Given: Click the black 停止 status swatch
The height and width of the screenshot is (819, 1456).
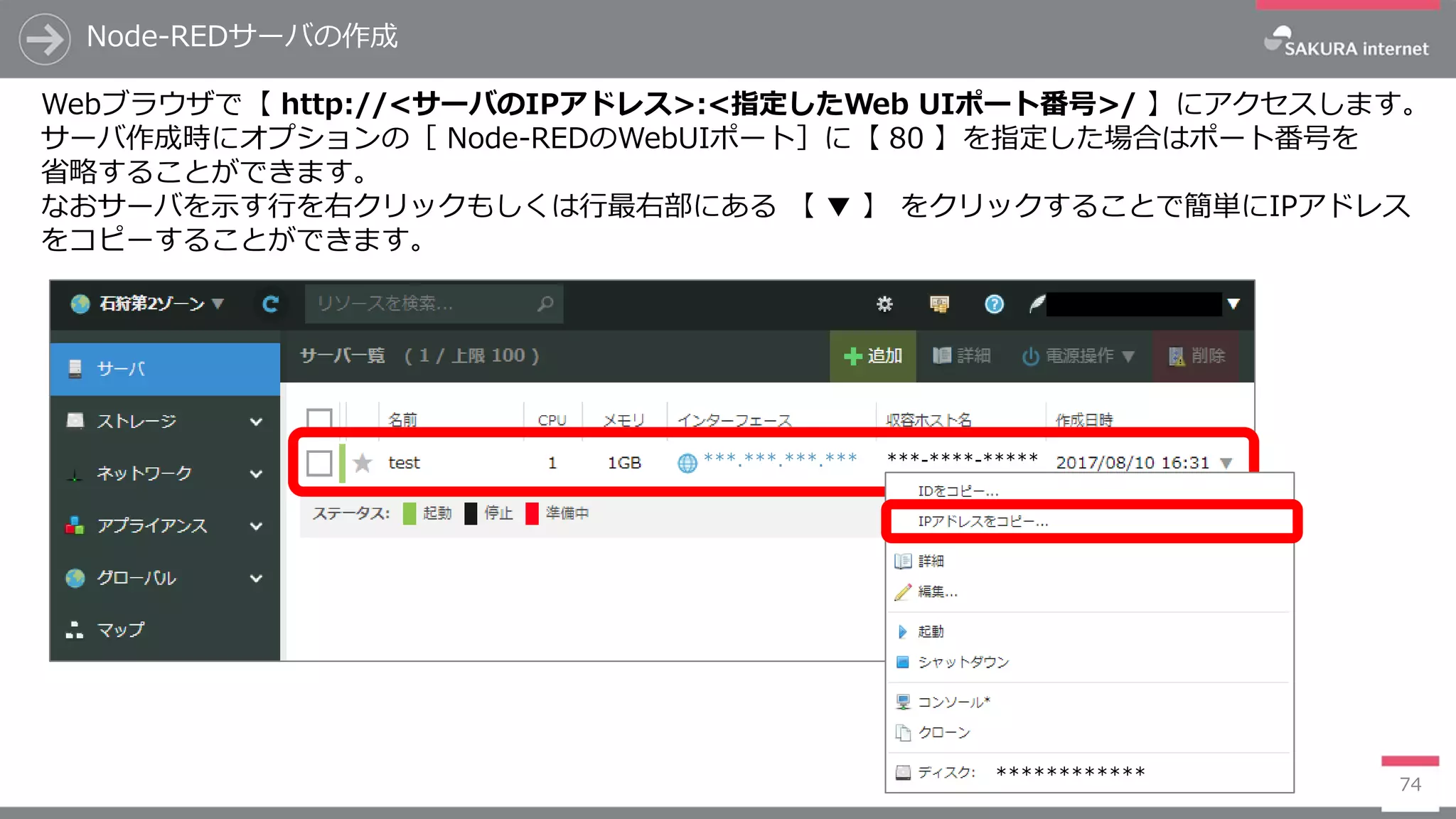Looking at the screenshot, I should 471,514.
